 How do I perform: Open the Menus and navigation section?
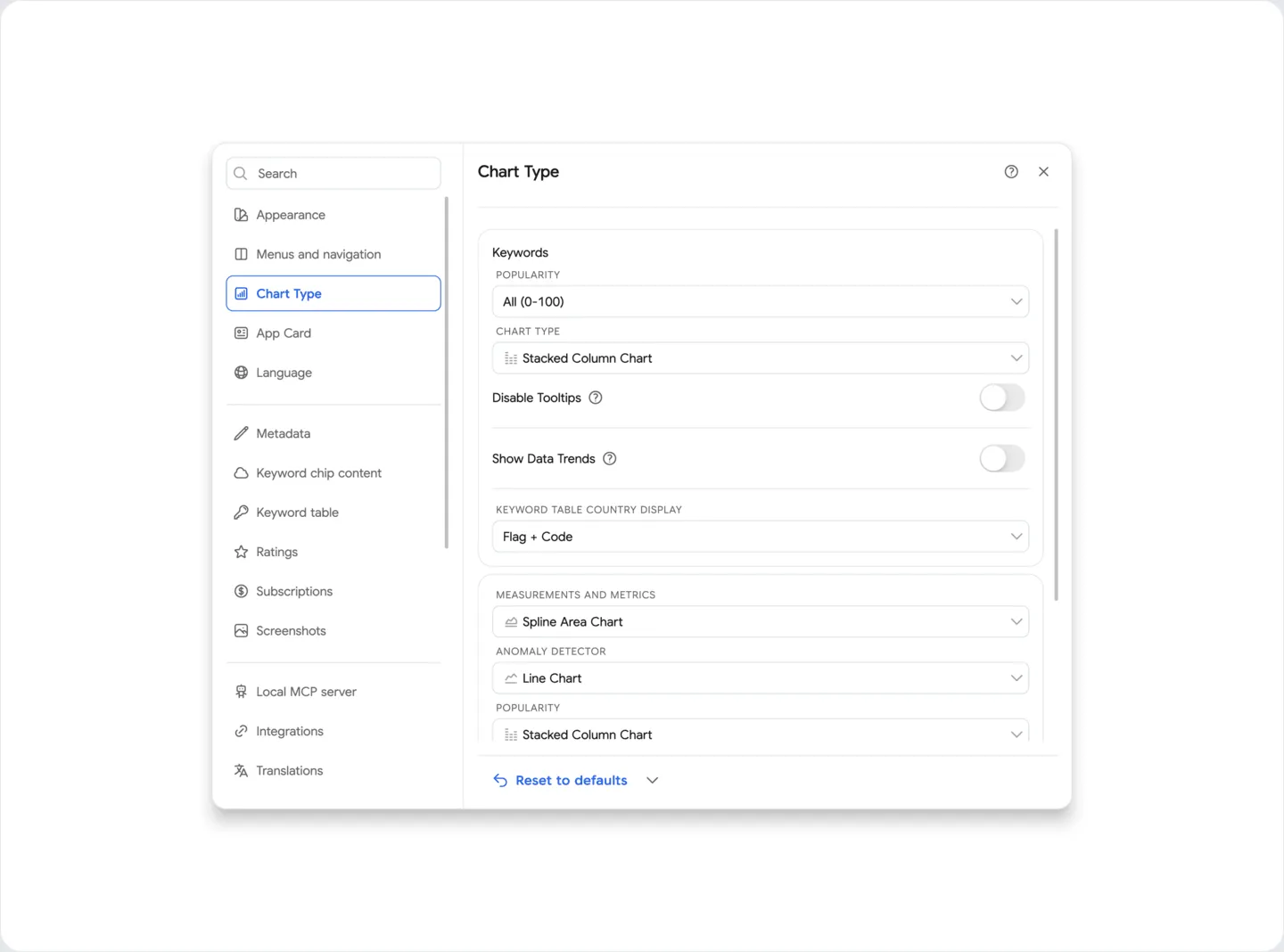(x=333, y=254)
